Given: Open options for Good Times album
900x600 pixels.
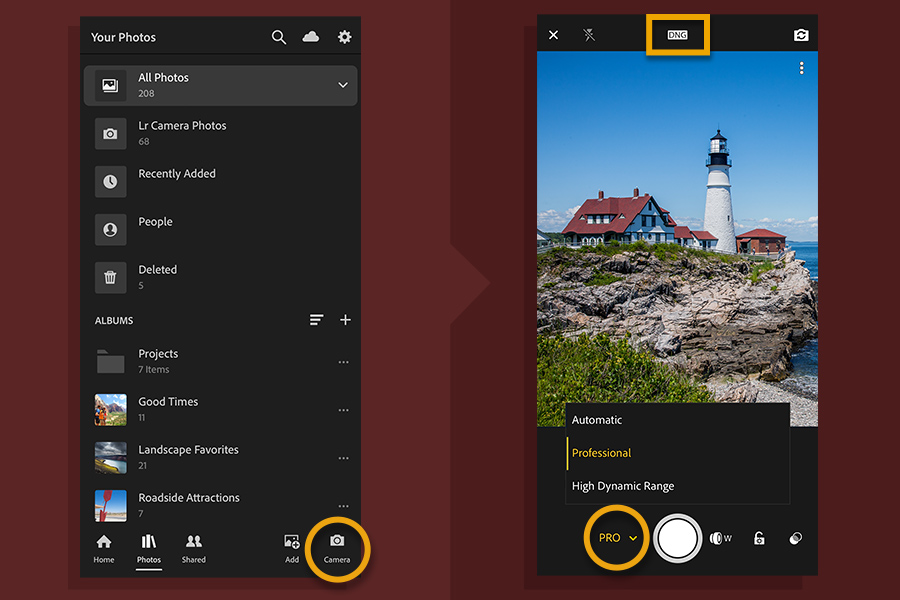Looking at the screenshot, I should pos(343,411).
